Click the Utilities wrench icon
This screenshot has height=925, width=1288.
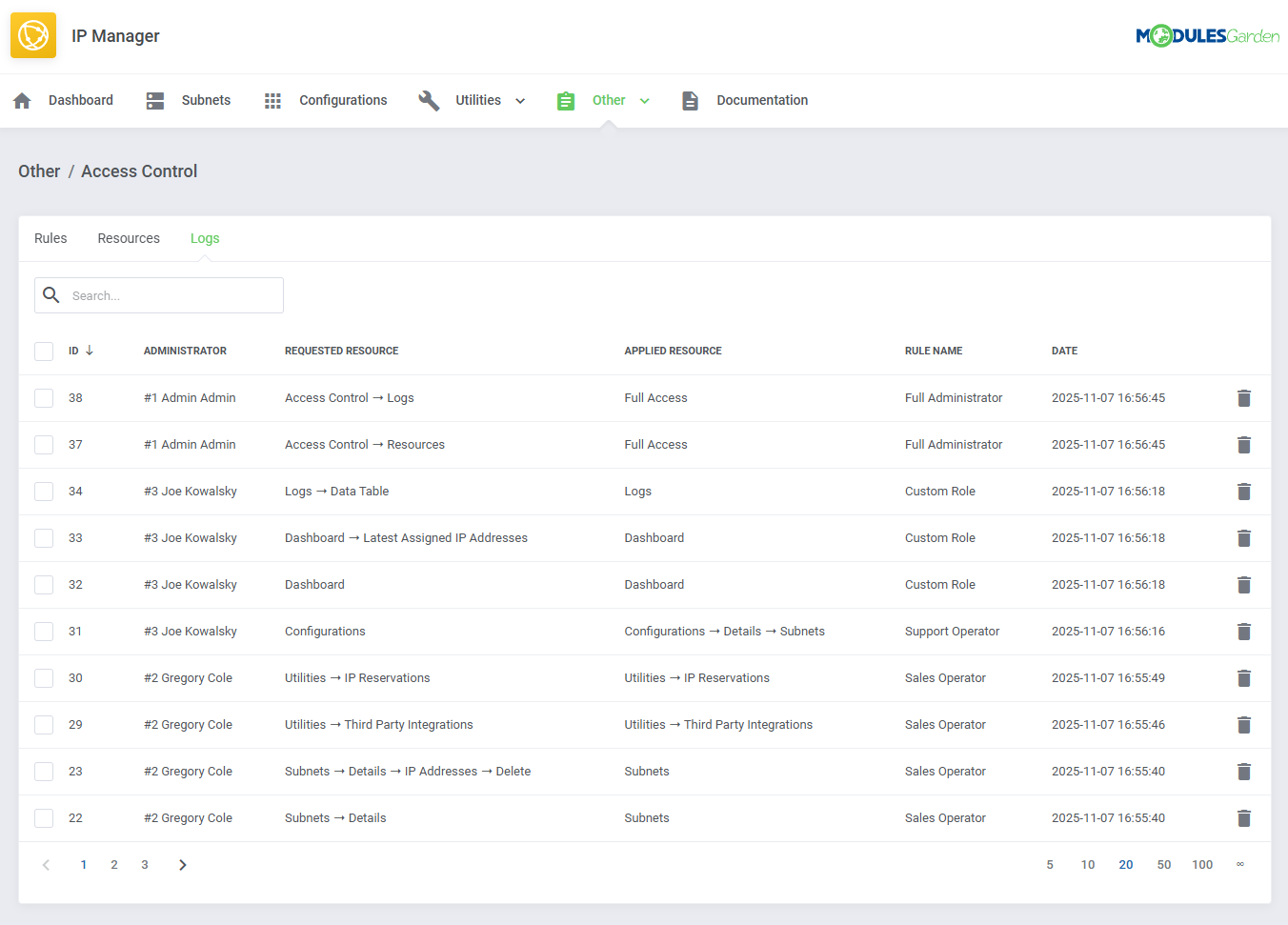point(429,99)
